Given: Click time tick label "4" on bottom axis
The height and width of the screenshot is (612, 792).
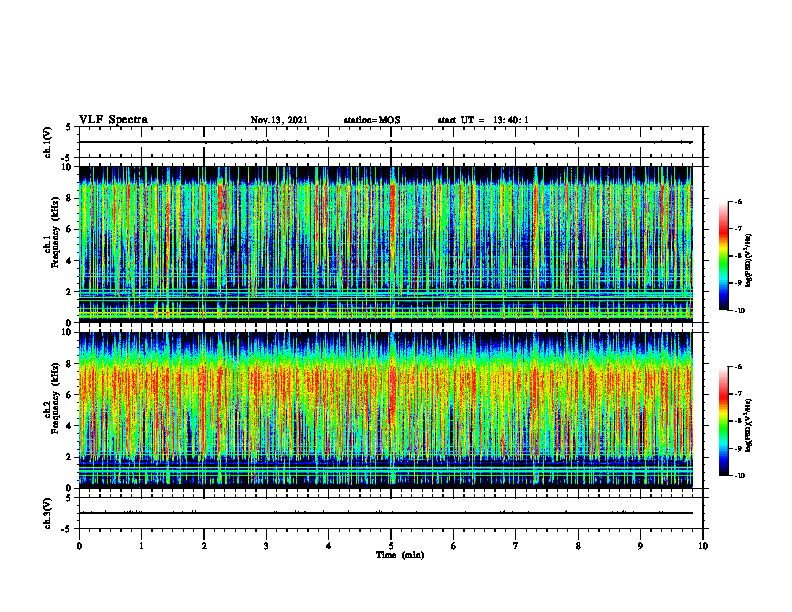Looking at the screenshot, I should coord(329,546).
